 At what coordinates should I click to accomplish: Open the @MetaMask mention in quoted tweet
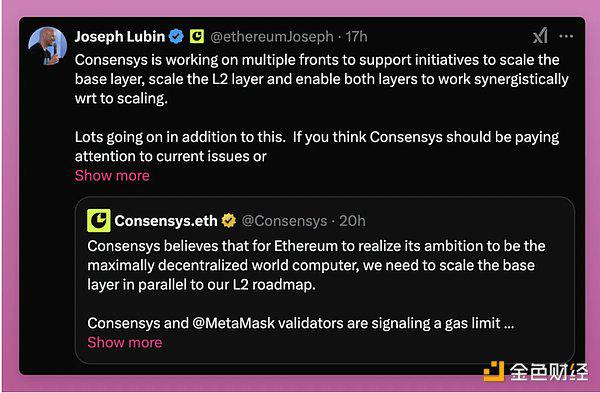coord(233,323)
